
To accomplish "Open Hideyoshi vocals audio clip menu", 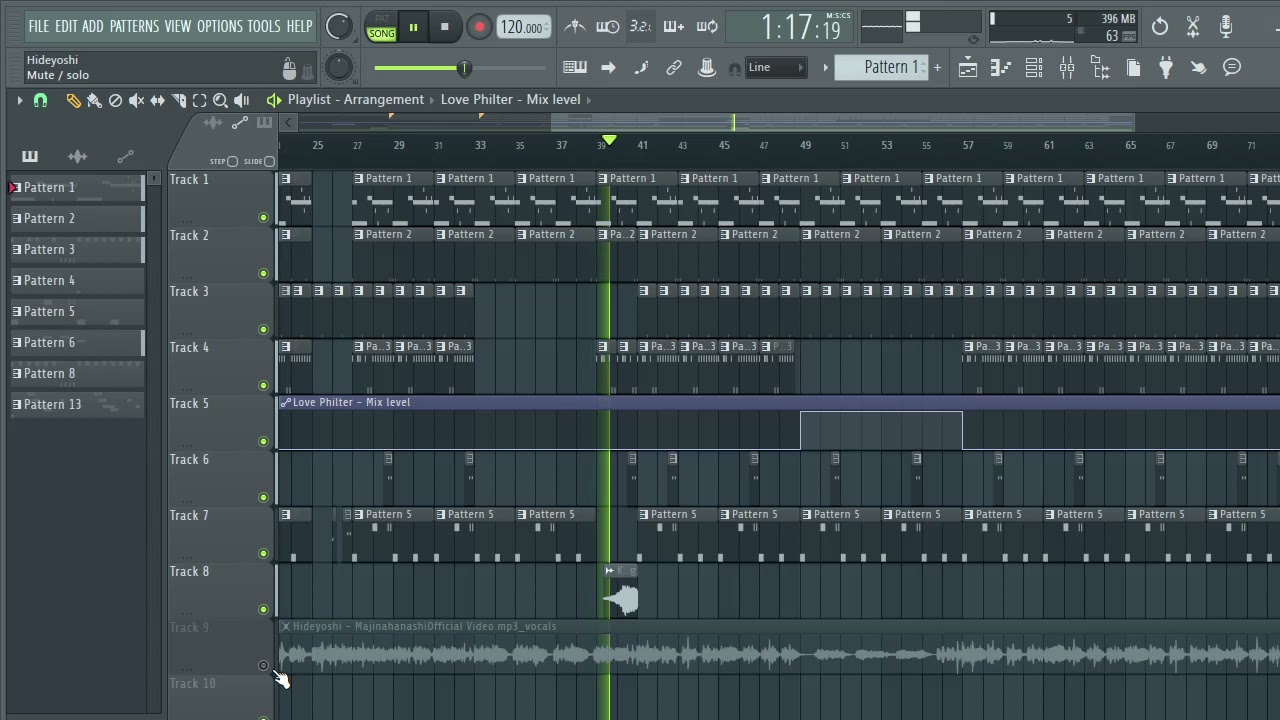I will (x=286, y=626).
